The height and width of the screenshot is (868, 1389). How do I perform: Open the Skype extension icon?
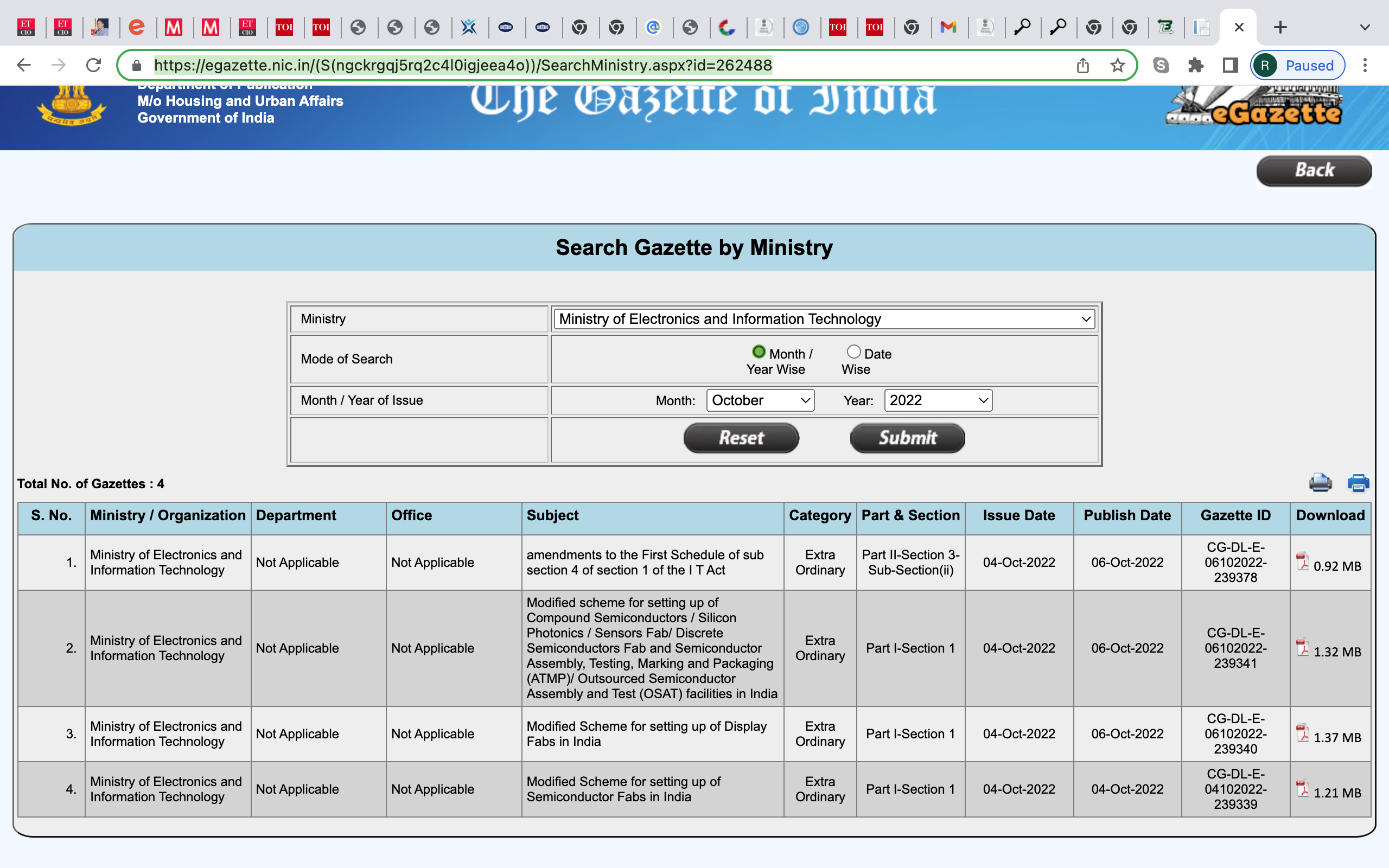click(x=1161, y=66)
